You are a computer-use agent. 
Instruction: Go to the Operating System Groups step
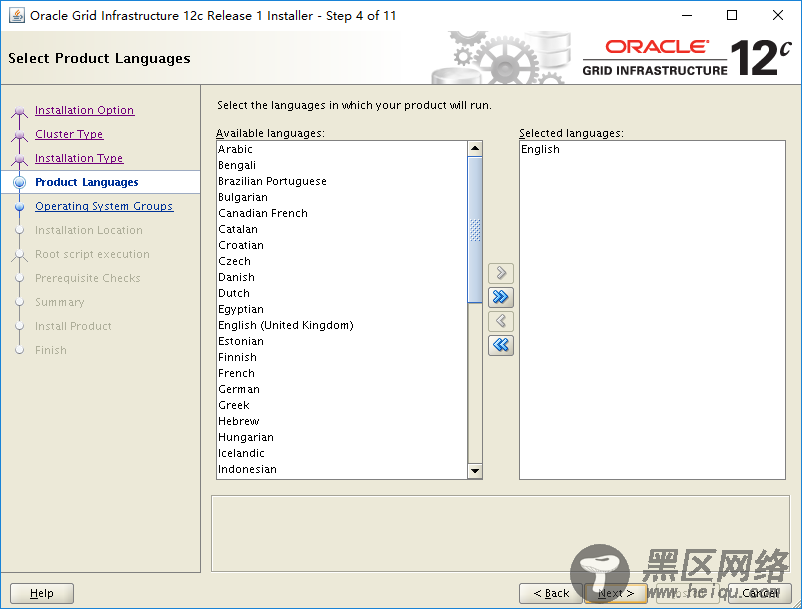pos(104,206)
